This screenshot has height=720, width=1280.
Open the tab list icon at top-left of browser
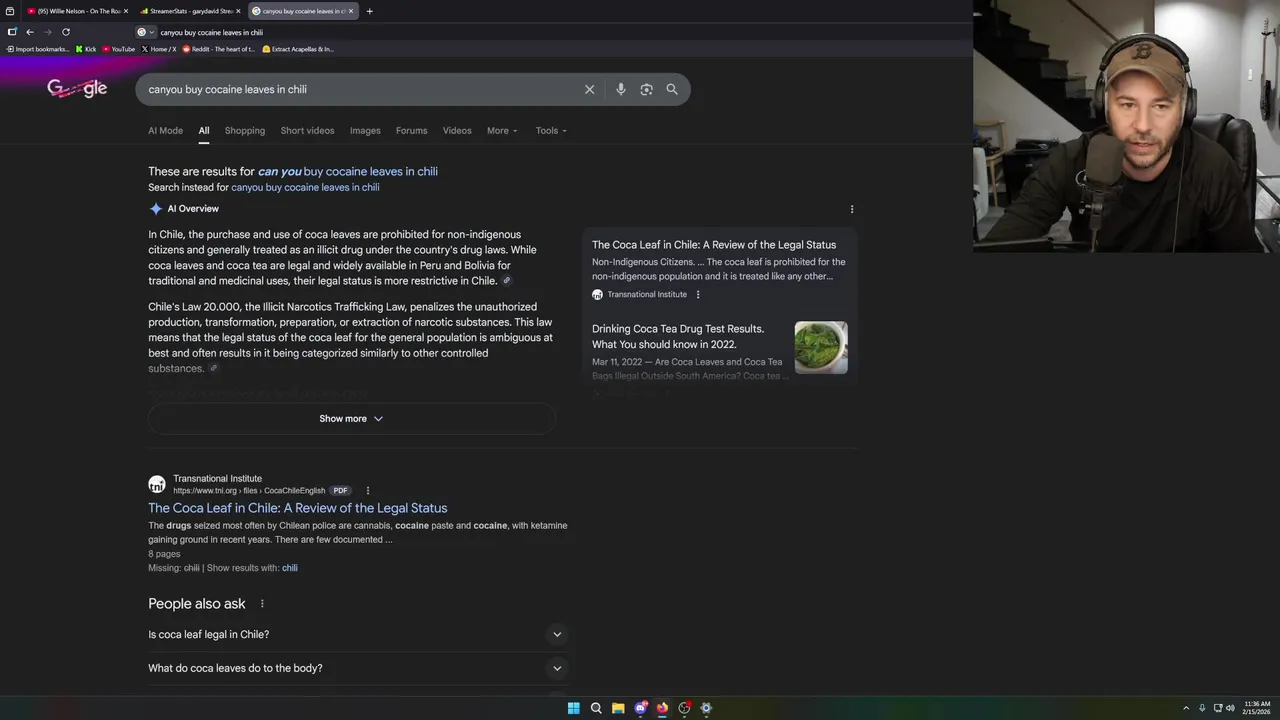coord(10,11)
